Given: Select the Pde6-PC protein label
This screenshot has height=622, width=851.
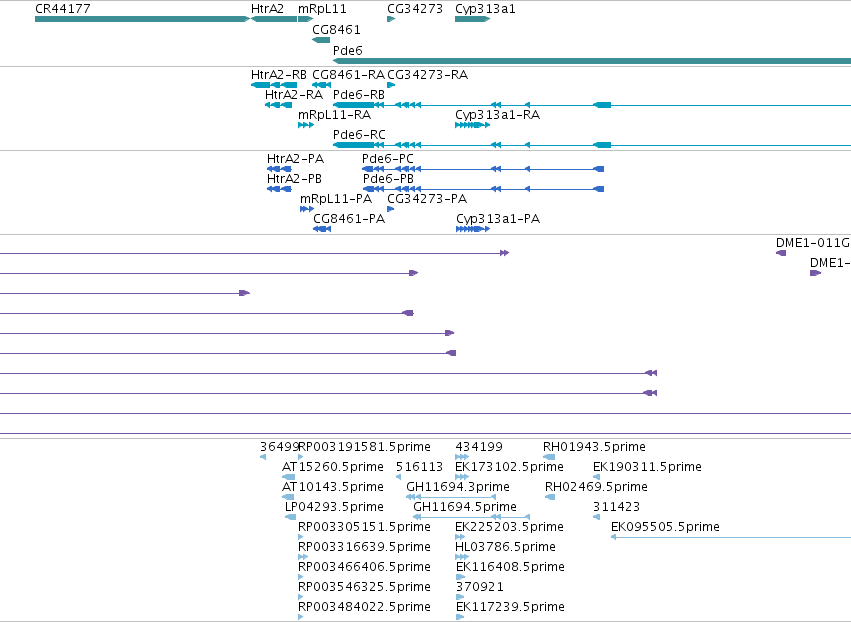Looking at the screenshot, I should coord(388,158).
